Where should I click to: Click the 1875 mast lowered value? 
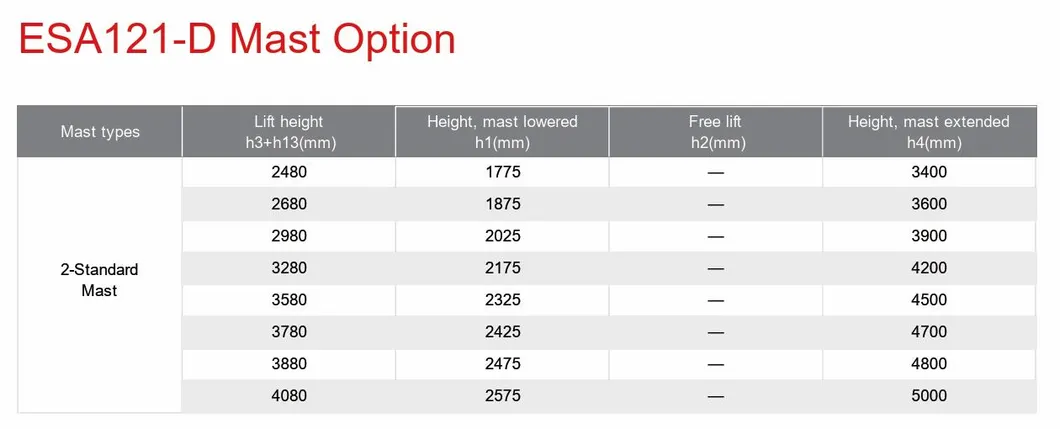pos(502,204)
